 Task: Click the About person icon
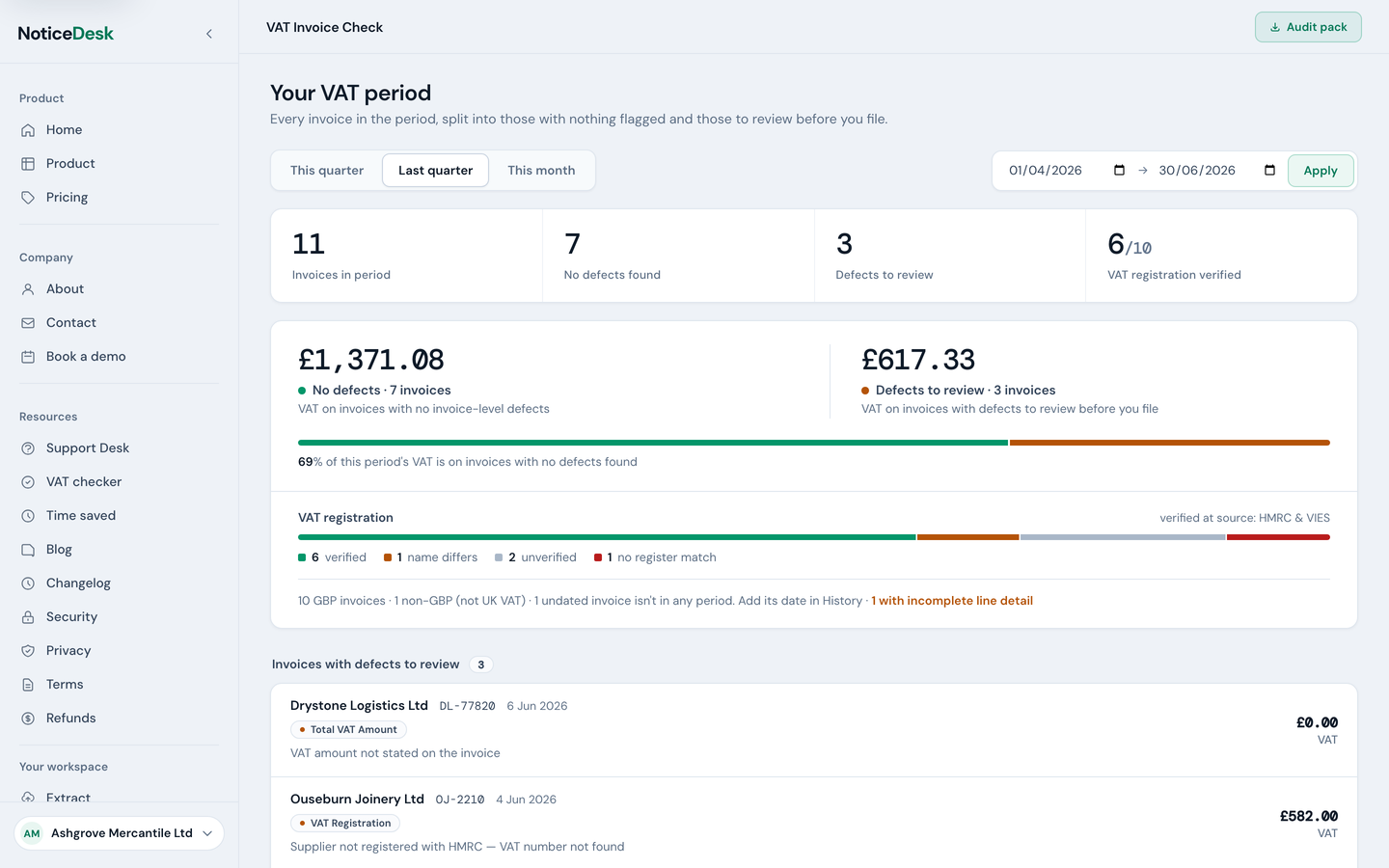click(28, 289)
